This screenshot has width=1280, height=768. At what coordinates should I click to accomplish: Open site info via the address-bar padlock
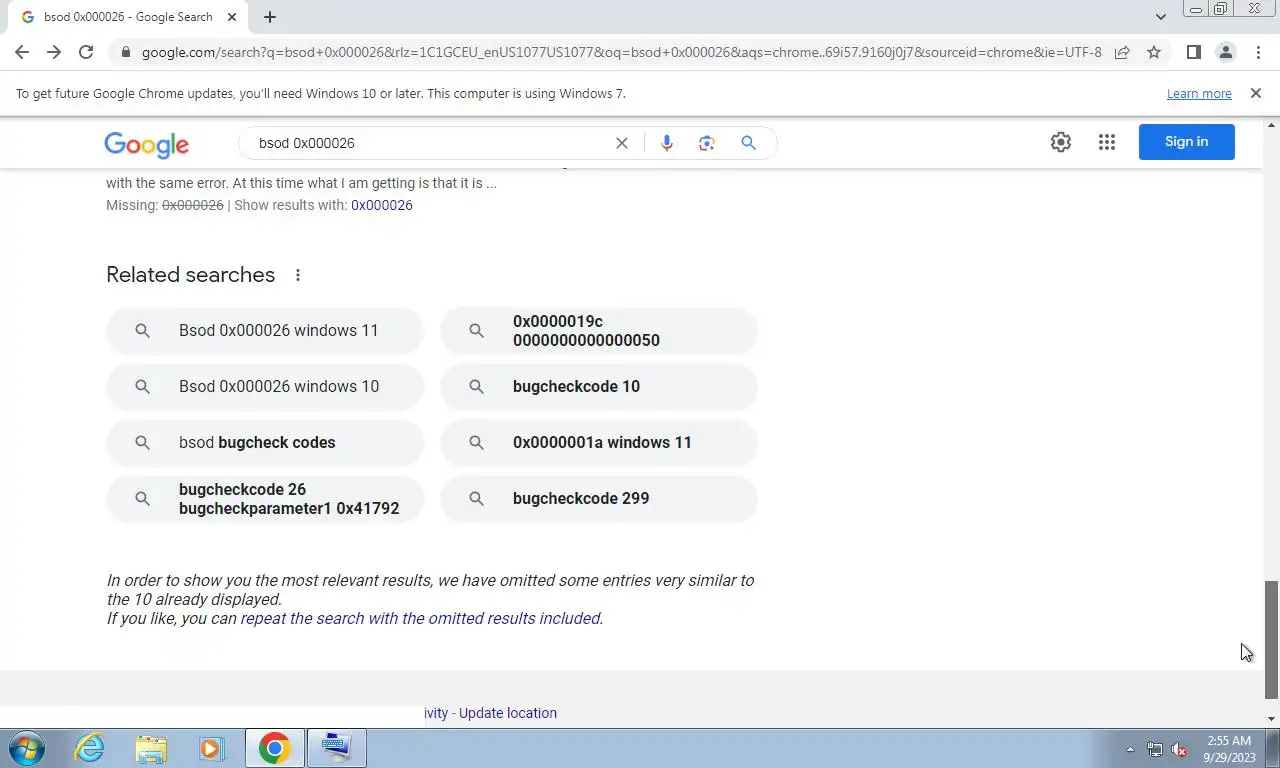[125, 52]
